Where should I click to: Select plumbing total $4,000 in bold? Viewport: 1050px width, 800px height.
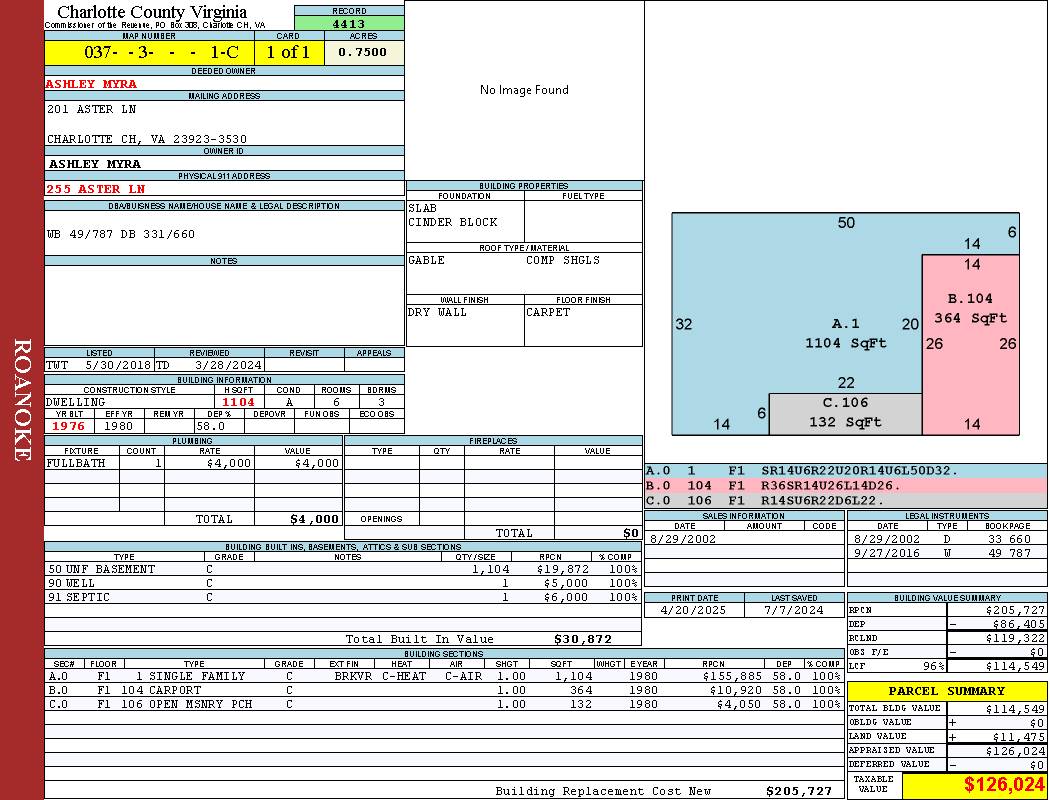314,519
